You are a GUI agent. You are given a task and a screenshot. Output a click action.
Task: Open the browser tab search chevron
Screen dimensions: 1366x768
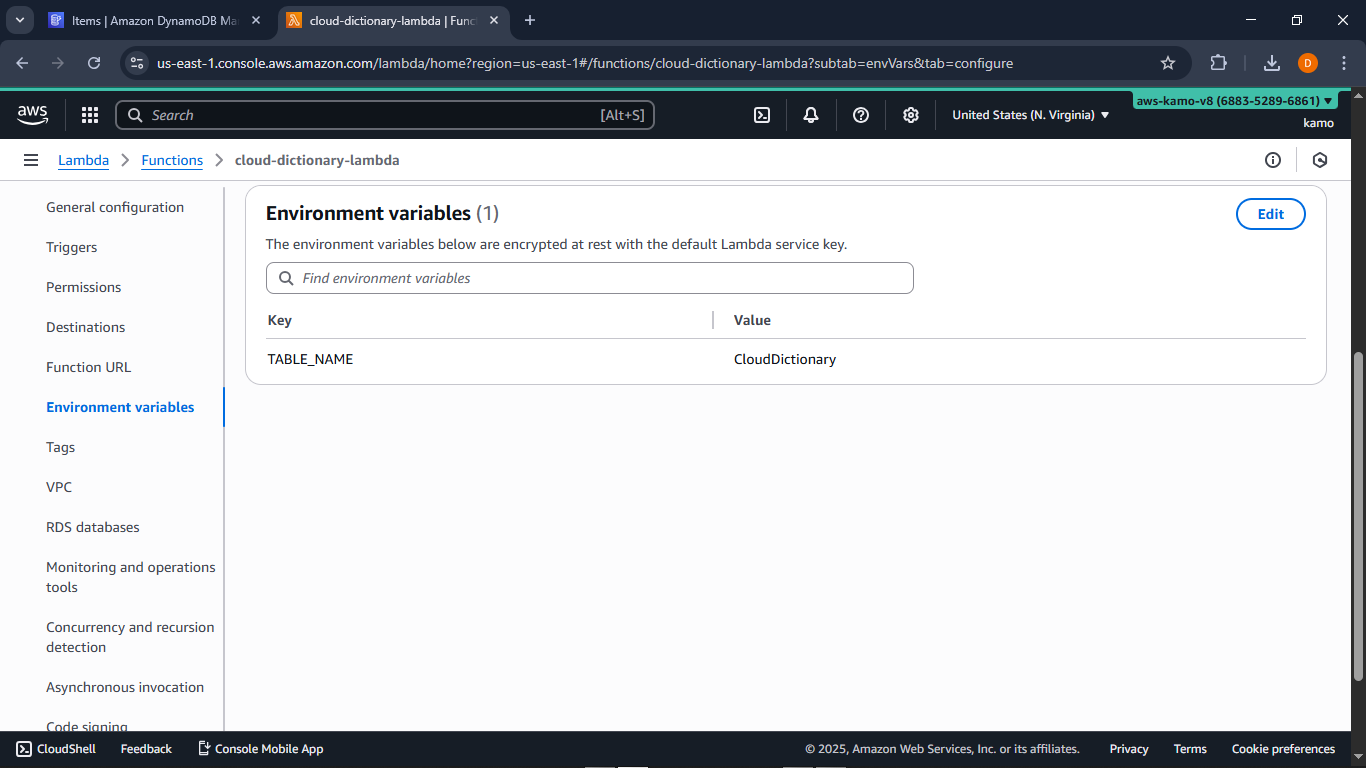(x=19, y=20)
